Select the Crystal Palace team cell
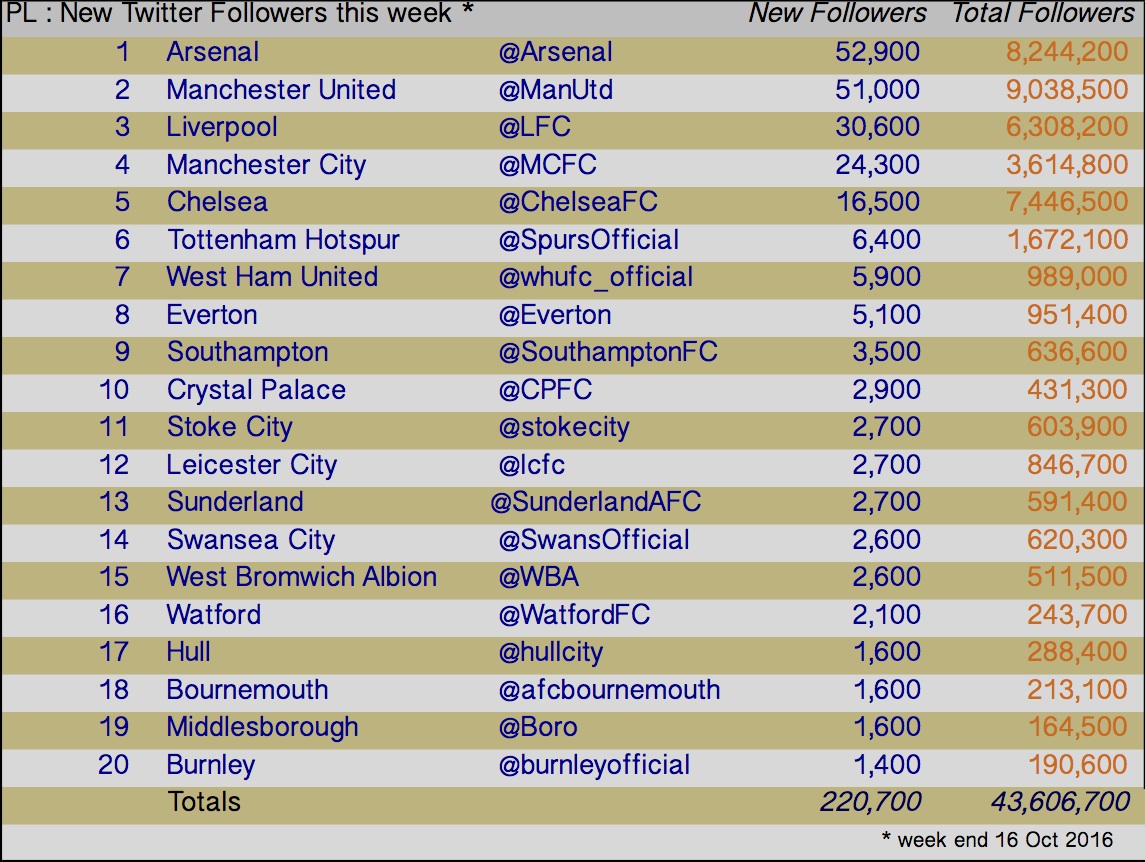This screenshot has width=1145, height=862. [x=256, y=390]
